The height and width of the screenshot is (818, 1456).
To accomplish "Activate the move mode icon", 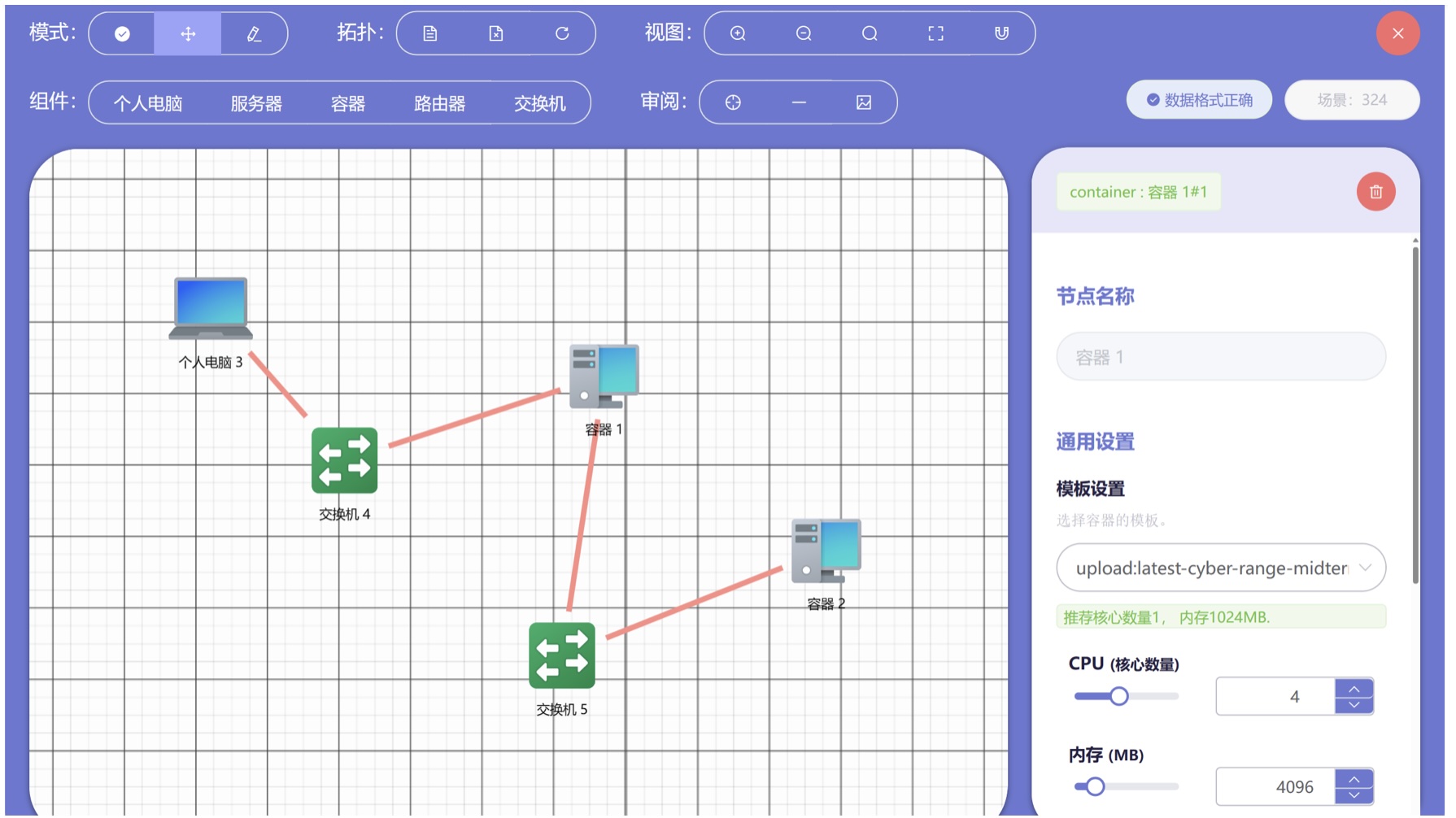I will pyautogui.click(x=188, y=33).
